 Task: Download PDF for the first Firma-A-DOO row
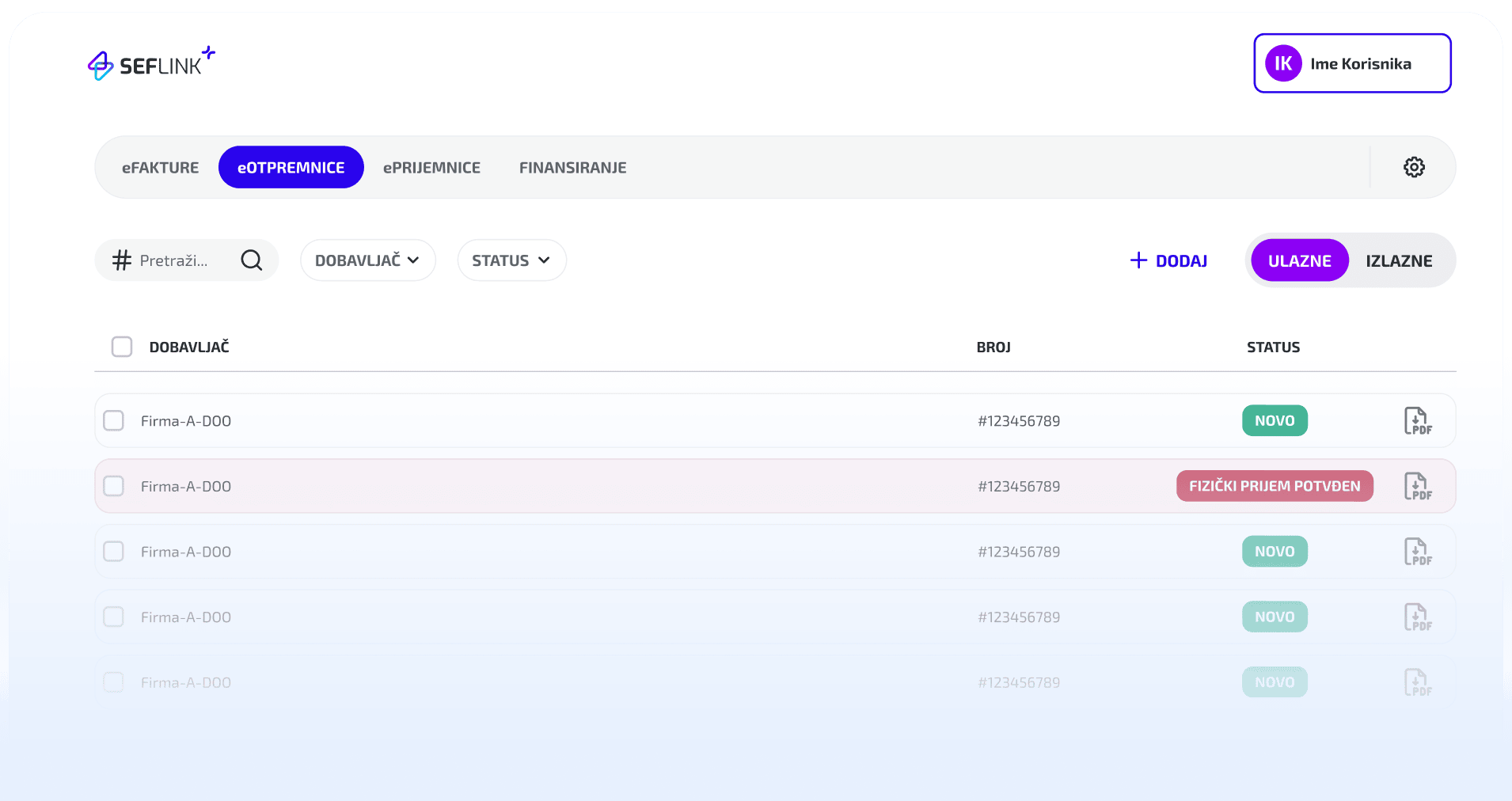[x=1417, y=421]
